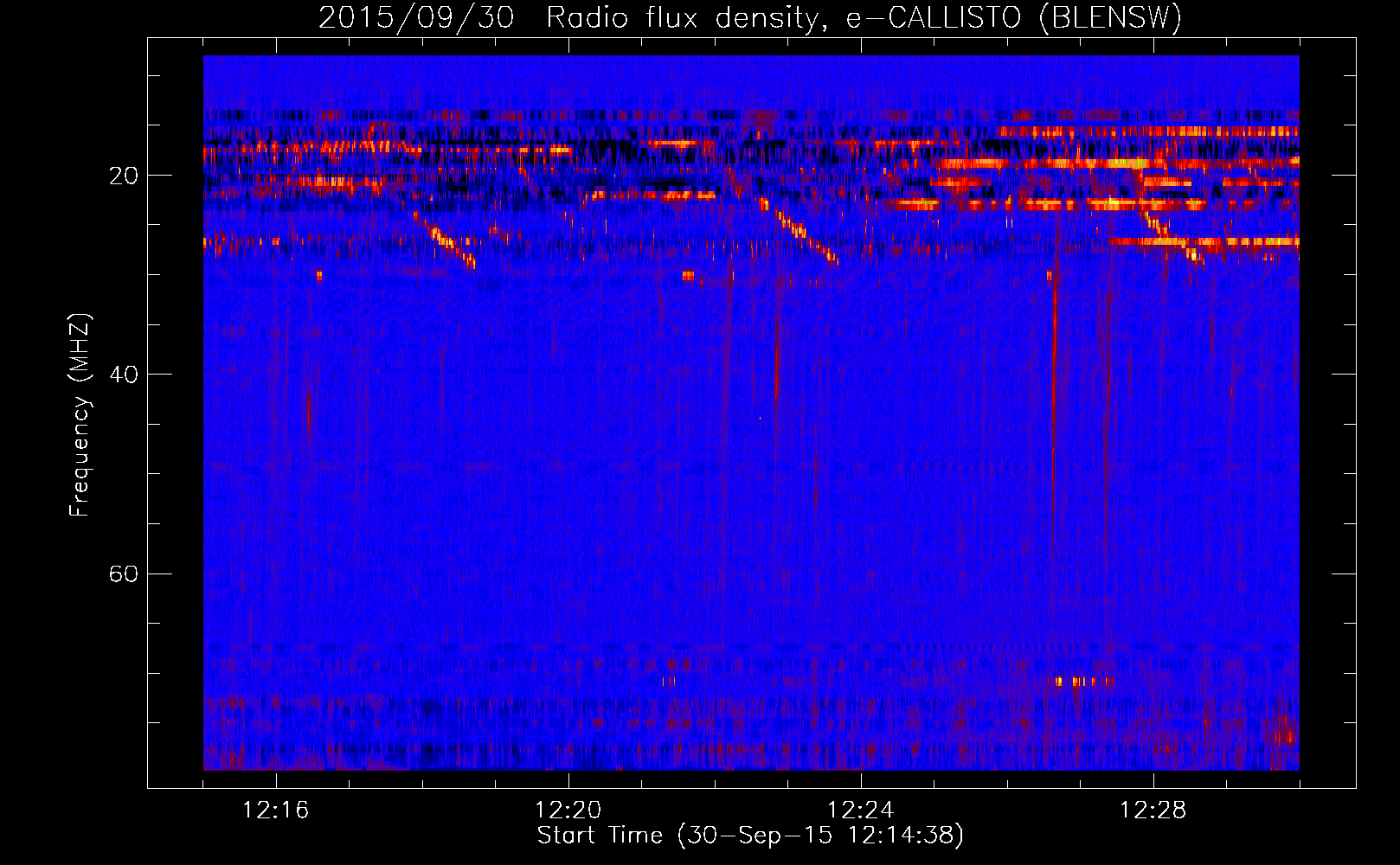Click the plot title '2015/09/30 Radio flux density, e-CALLISTO (BLENSW)'
Image resolution: width=1400 pixels, height=865 pixels.
(750, 18)
